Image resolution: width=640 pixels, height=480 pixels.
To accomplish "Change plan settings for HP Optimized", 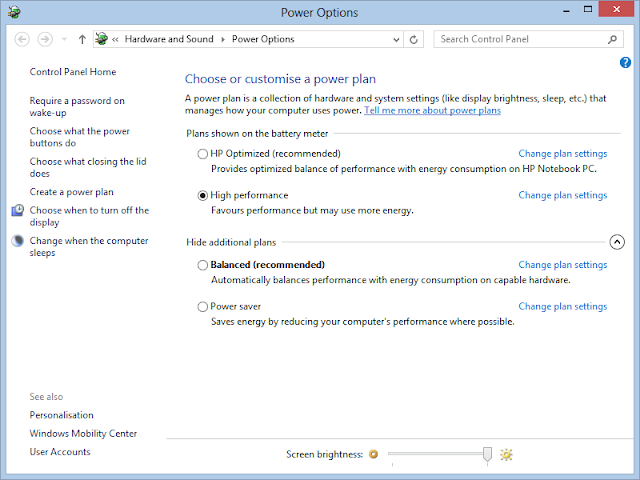I will pos(562,154).
